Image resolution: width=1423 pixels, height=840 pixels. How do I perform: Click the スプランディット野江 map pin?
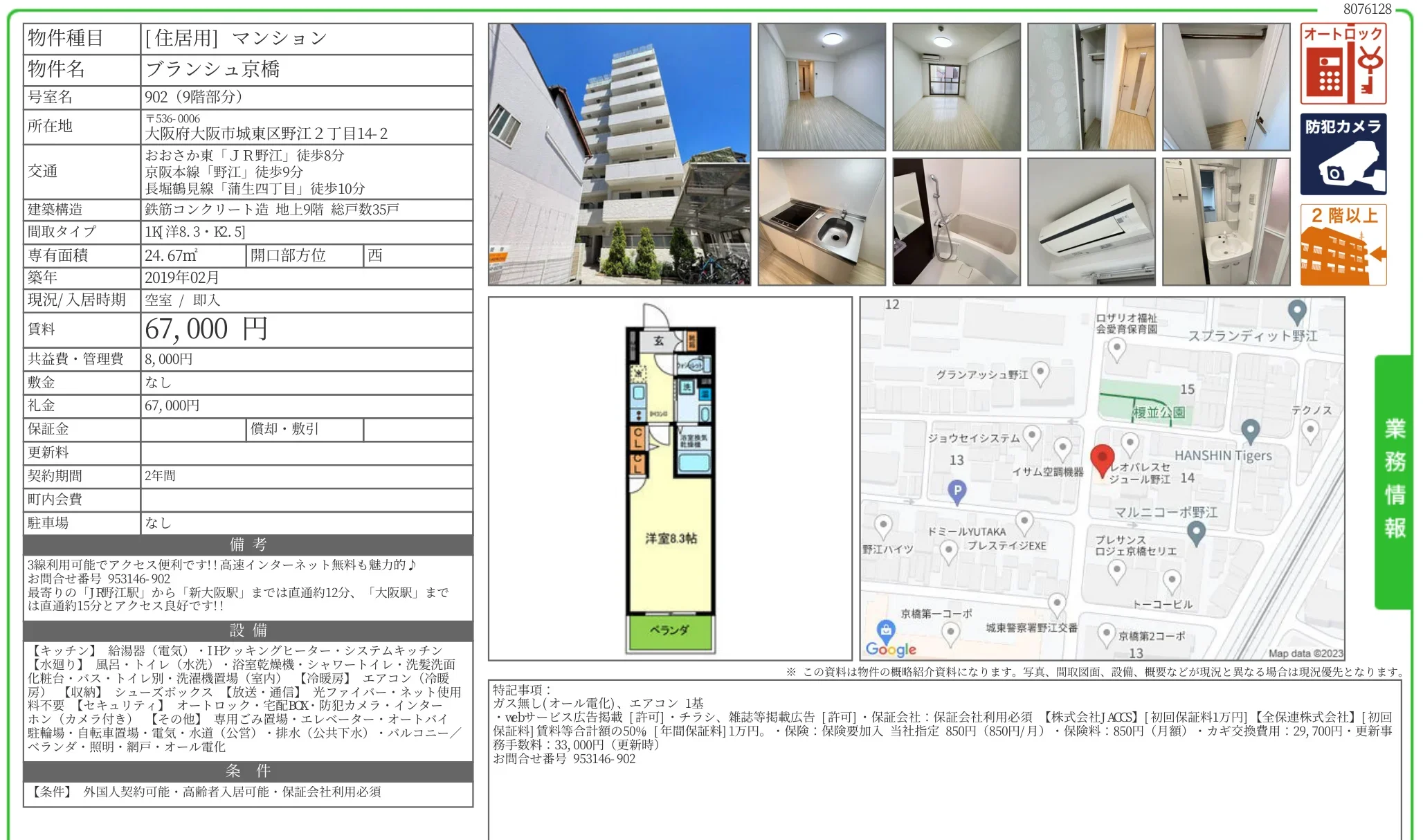point(1296,311)
